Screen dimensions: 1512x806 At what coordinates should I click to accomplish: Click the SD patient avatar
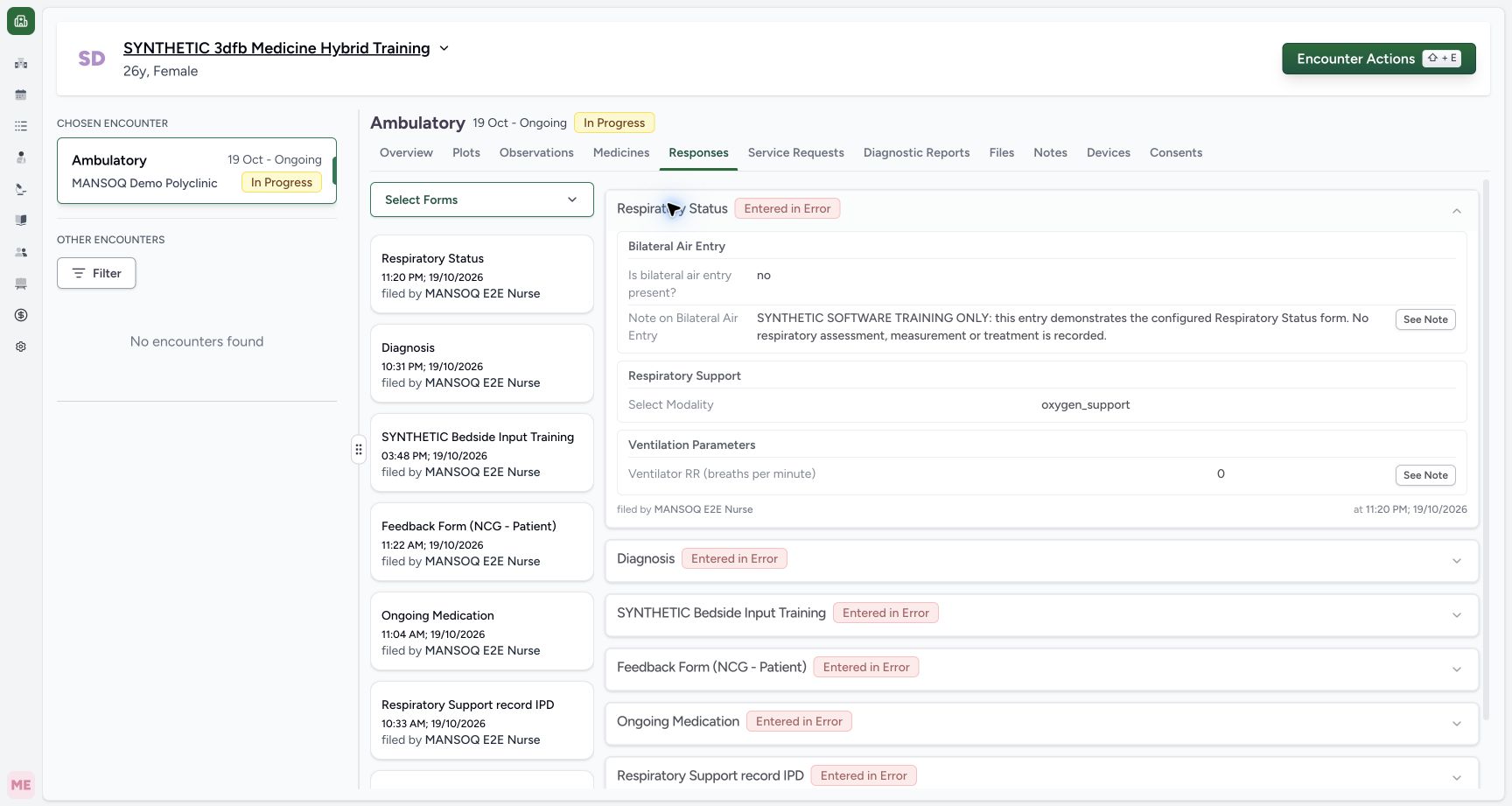tap(92, 59)
